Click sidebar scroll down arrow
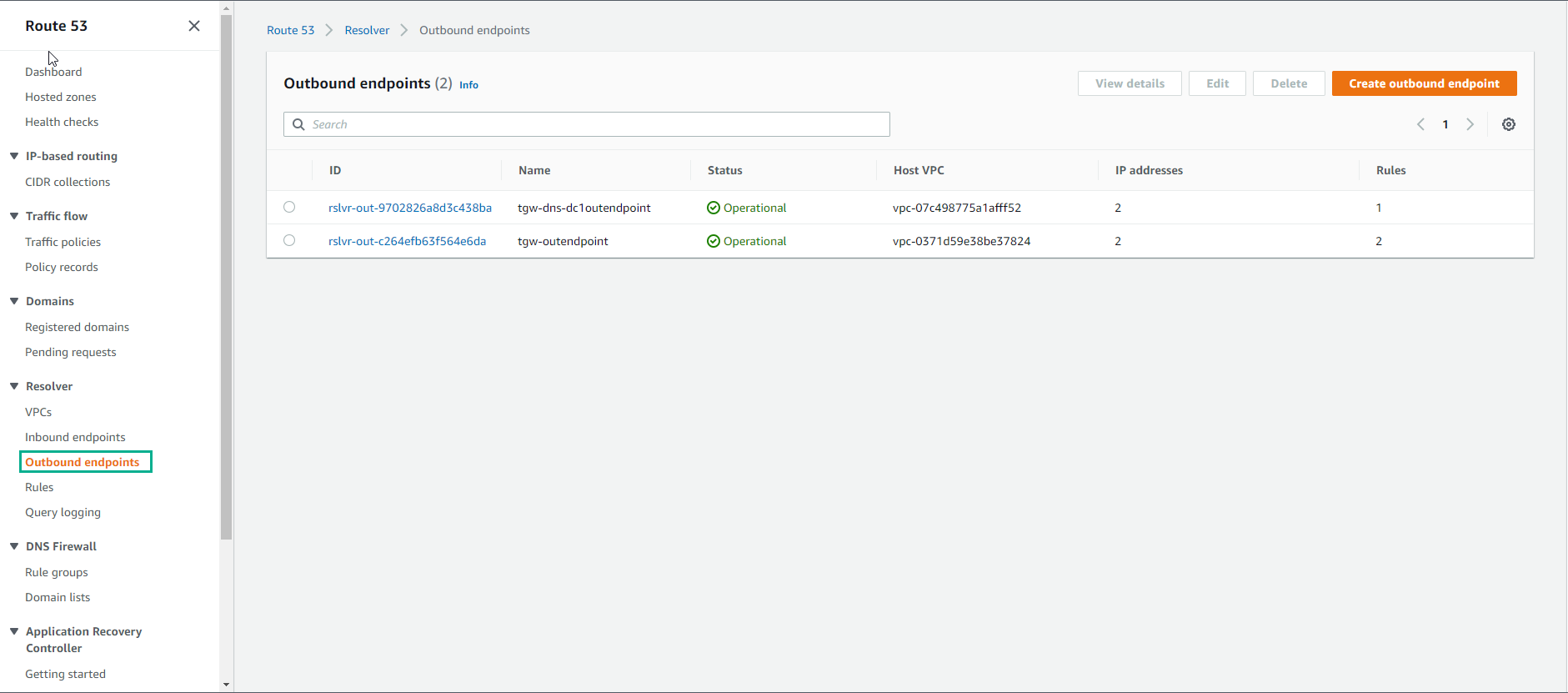 [227, 685]
